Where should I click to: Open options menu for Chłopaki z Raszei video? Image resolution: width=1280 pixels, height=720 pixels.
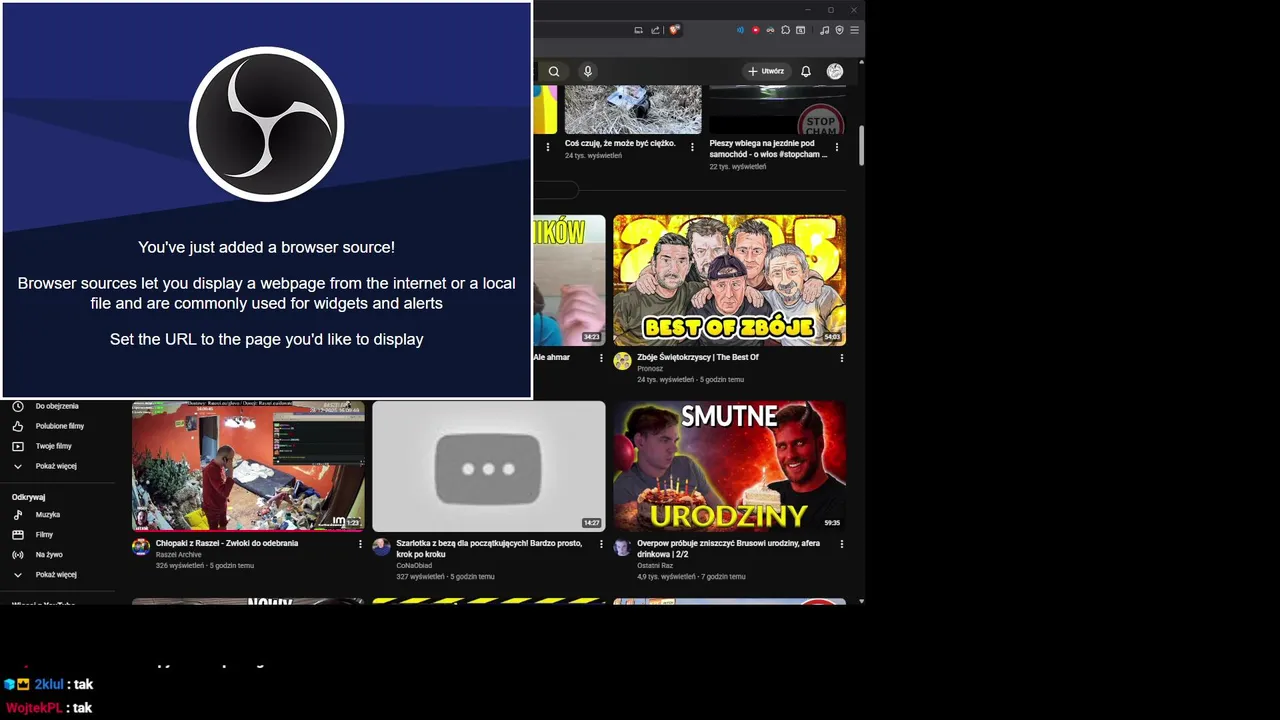[x=360, y=544]
